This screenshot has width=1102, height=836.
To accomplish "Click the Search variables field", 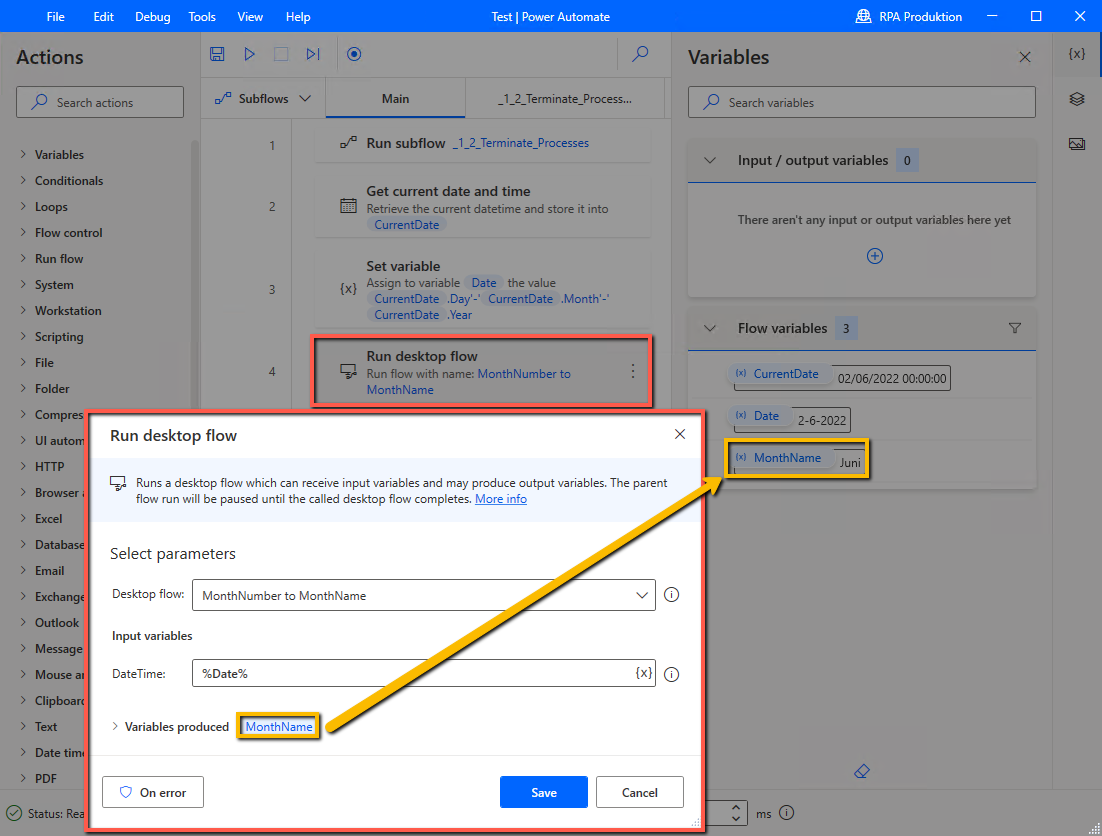I will click(862, 103).
